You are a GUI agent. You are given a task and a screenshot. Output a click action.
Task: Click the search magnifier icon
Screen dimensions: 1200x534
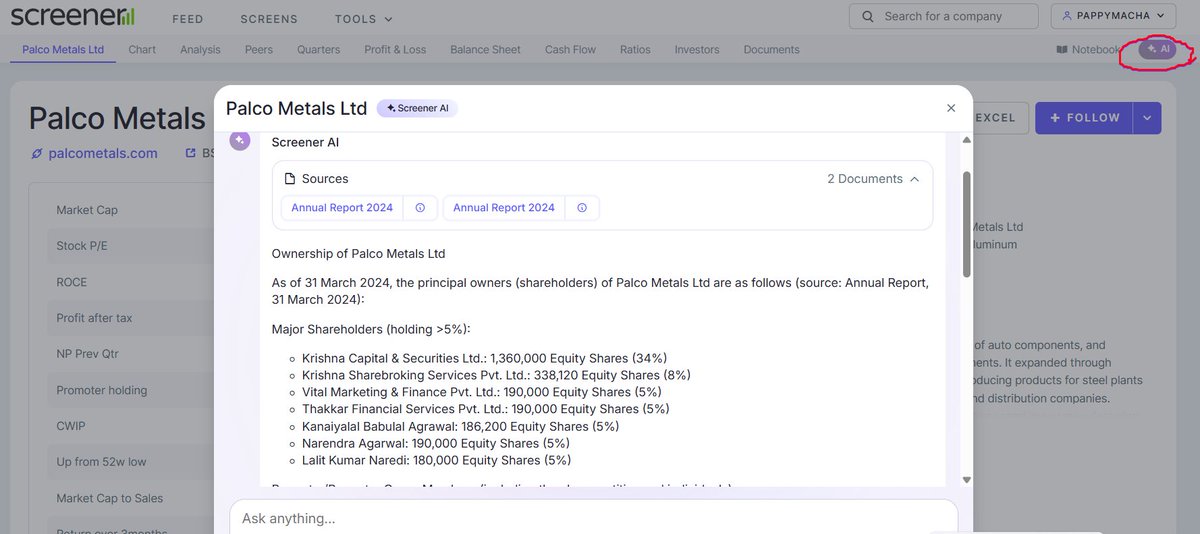tap(868, 16)
